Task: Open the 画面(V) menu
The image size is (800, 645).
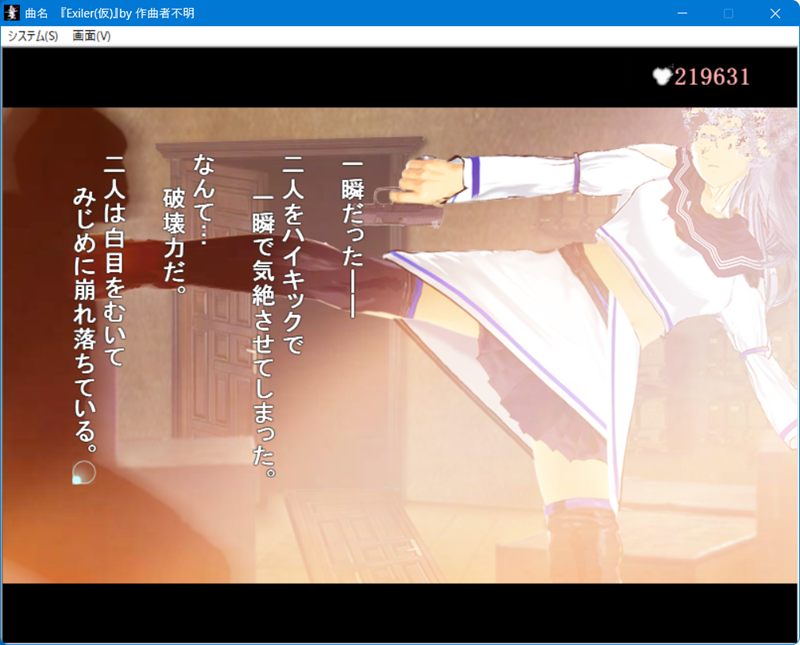Action: [91, 36]
